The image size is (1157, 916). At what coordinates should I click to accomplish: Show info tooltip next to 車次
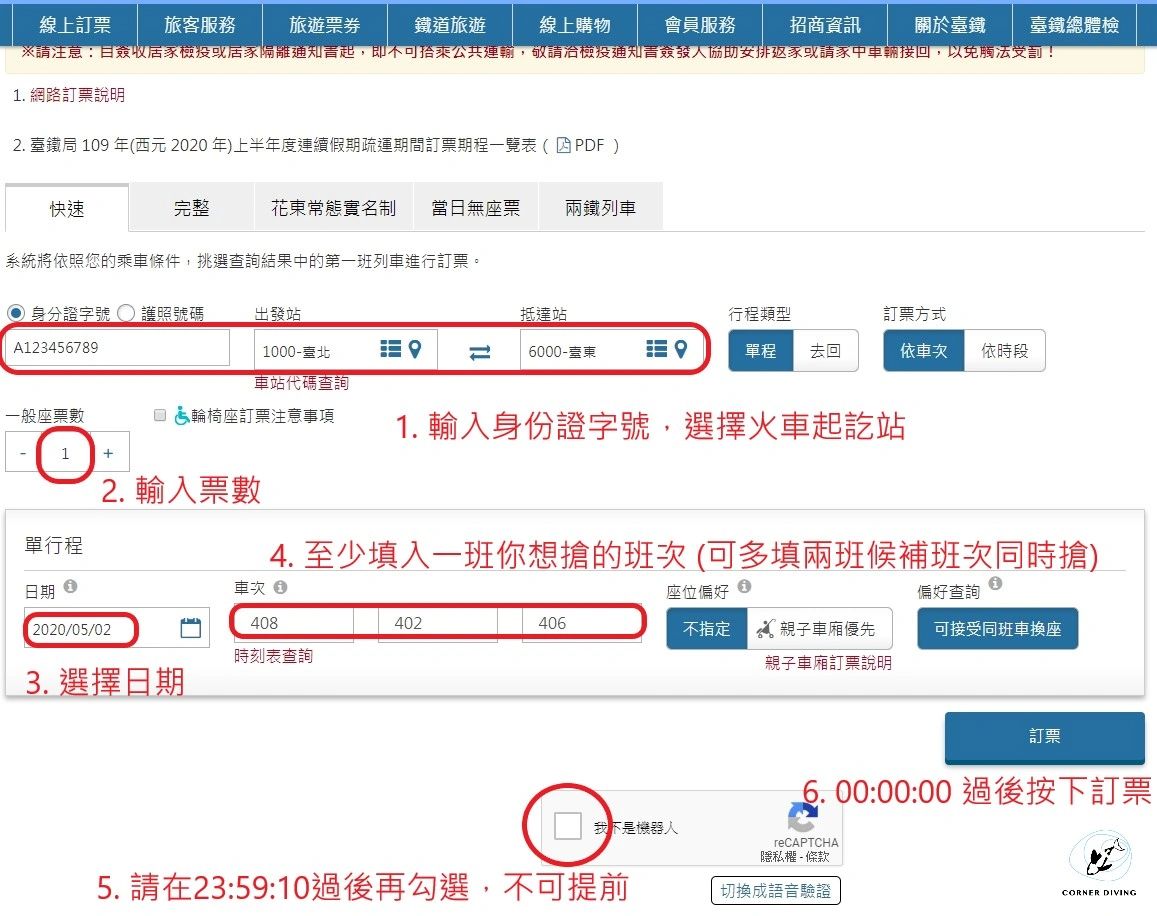coord(280,587)
